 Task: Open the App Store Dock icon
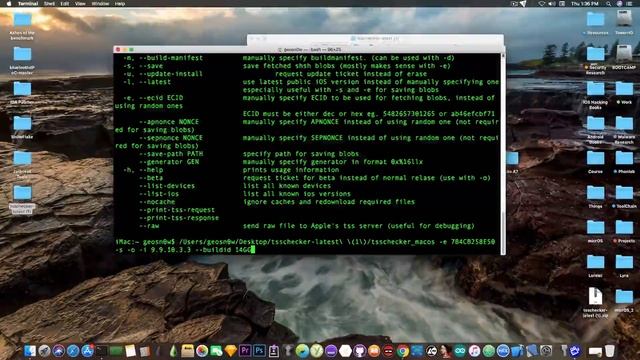87,351
